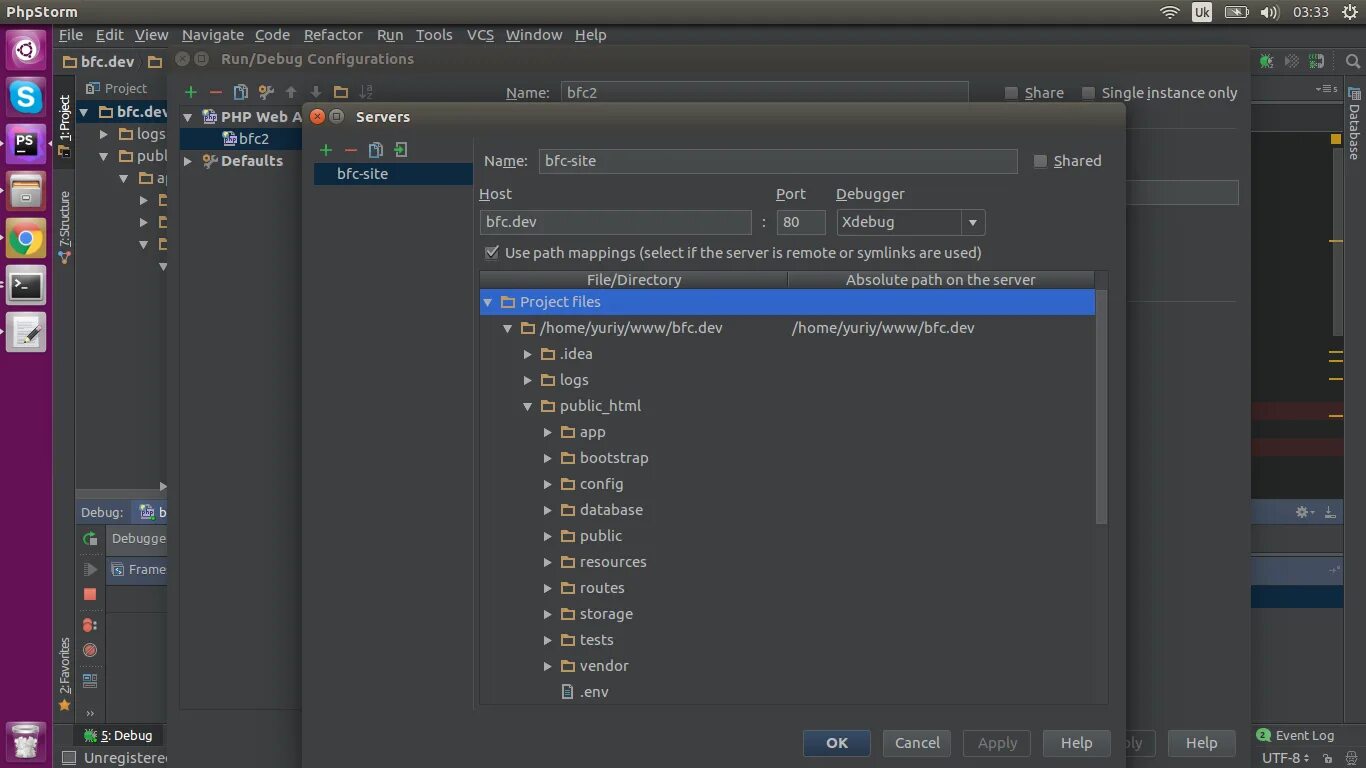Select the .env file row

tap(788, 692)
